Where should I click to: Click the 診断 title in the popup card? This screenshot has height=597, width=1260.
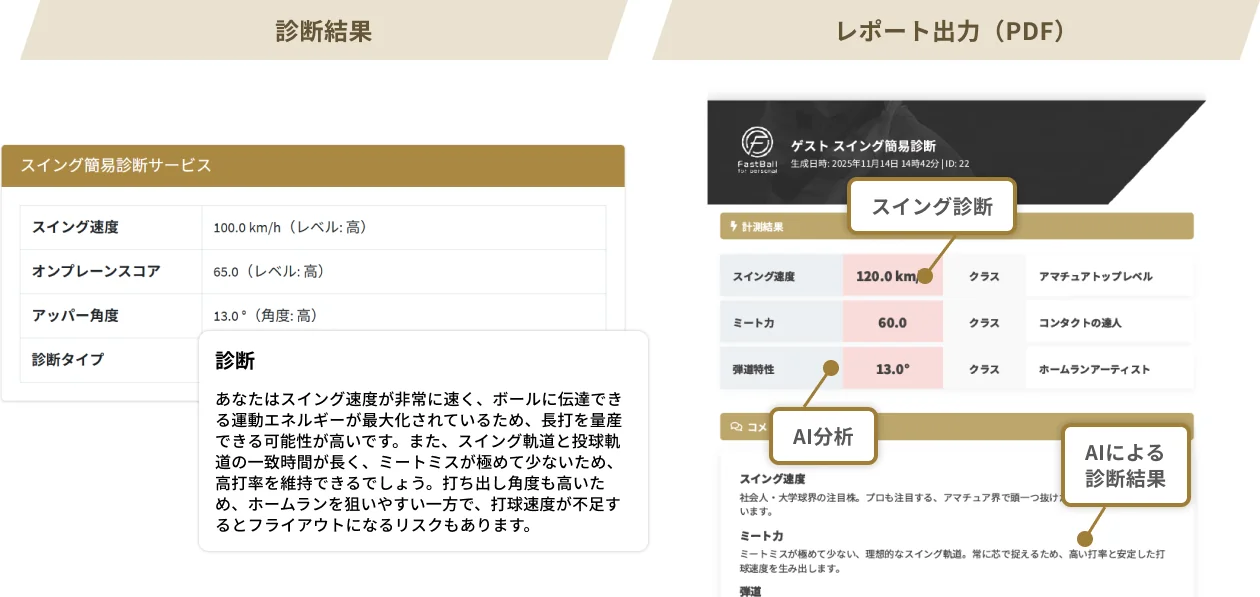point(235,361)
